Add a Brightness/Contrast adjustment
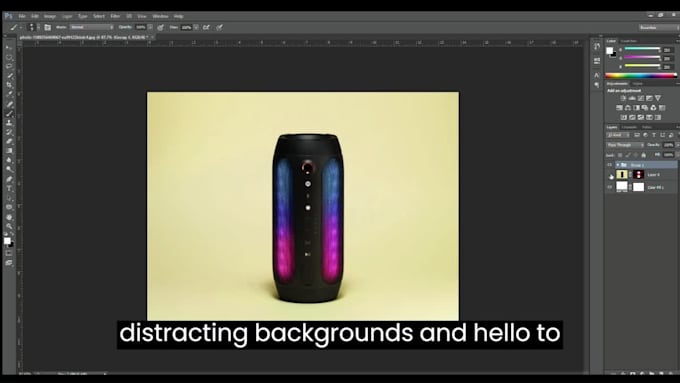The height and width of the screenshot is (383, 680). (623, 98)
